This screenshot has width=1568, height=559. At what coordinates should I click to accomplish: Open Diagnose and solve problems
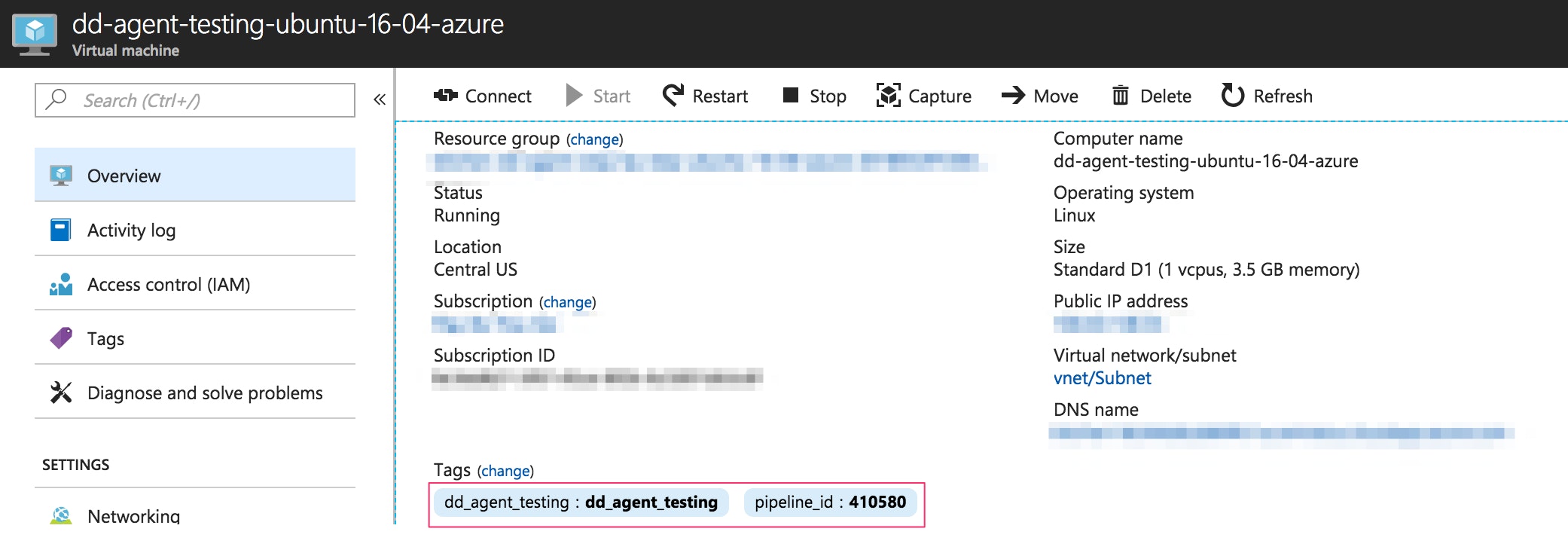pyautogui.click(x=205, y=393)
